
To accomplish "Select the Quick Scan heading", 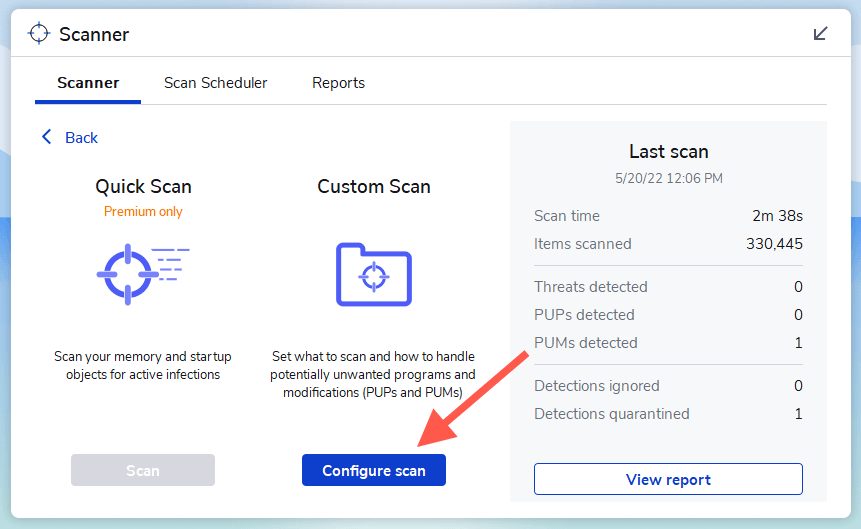I will point(143,187).
